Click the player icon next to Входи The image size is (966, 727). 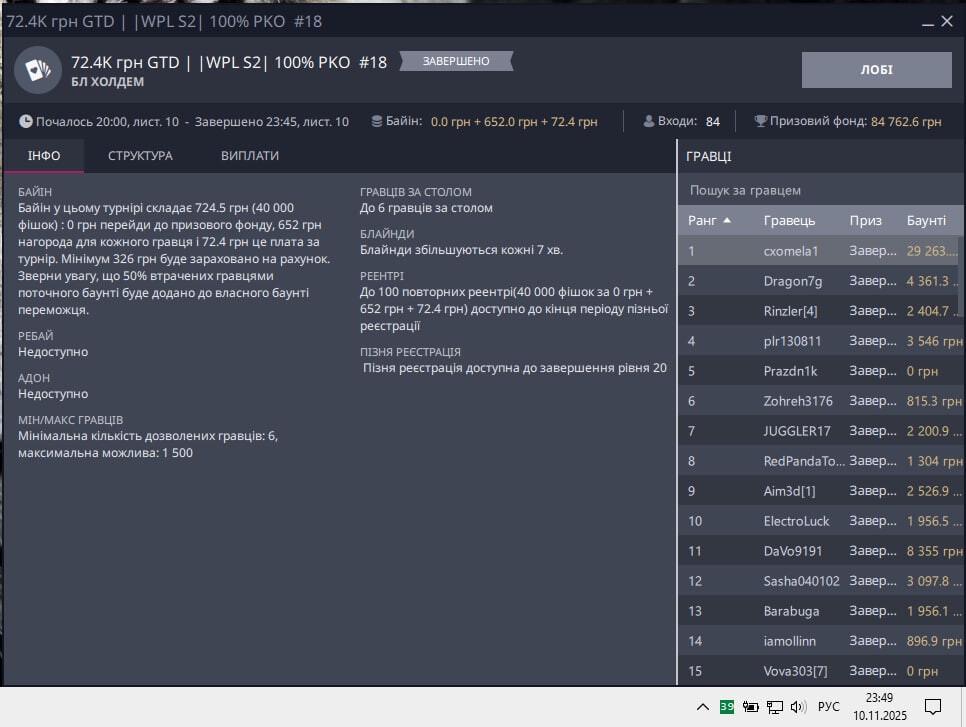[646, 121]
